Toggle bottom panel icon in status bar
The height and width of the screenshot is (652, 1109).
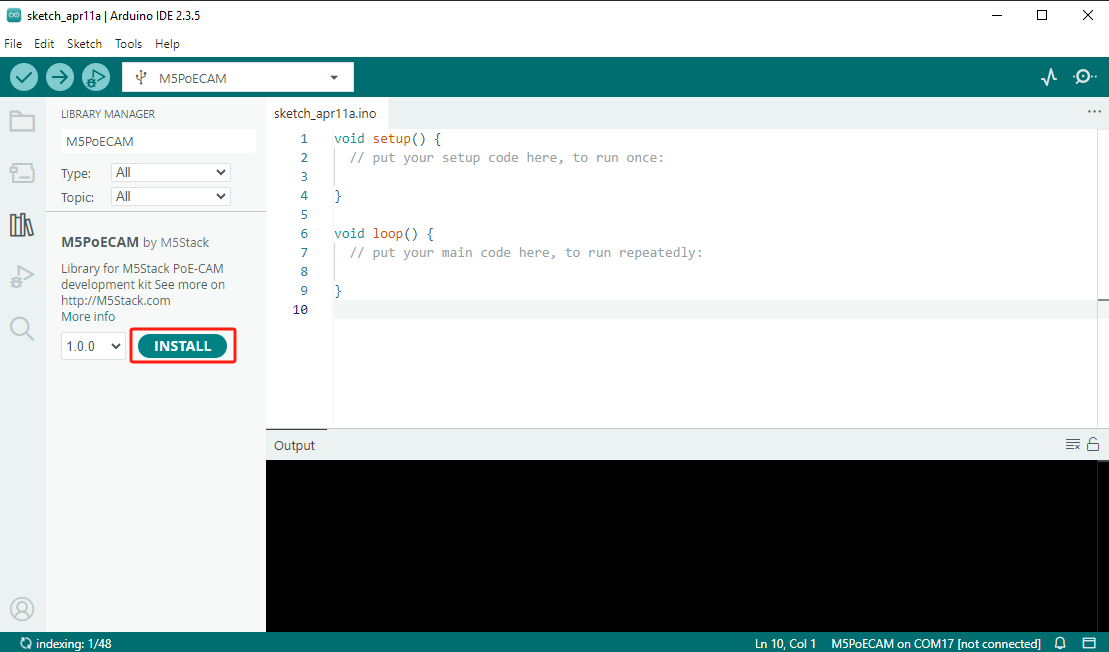[x=1089, y=643]
